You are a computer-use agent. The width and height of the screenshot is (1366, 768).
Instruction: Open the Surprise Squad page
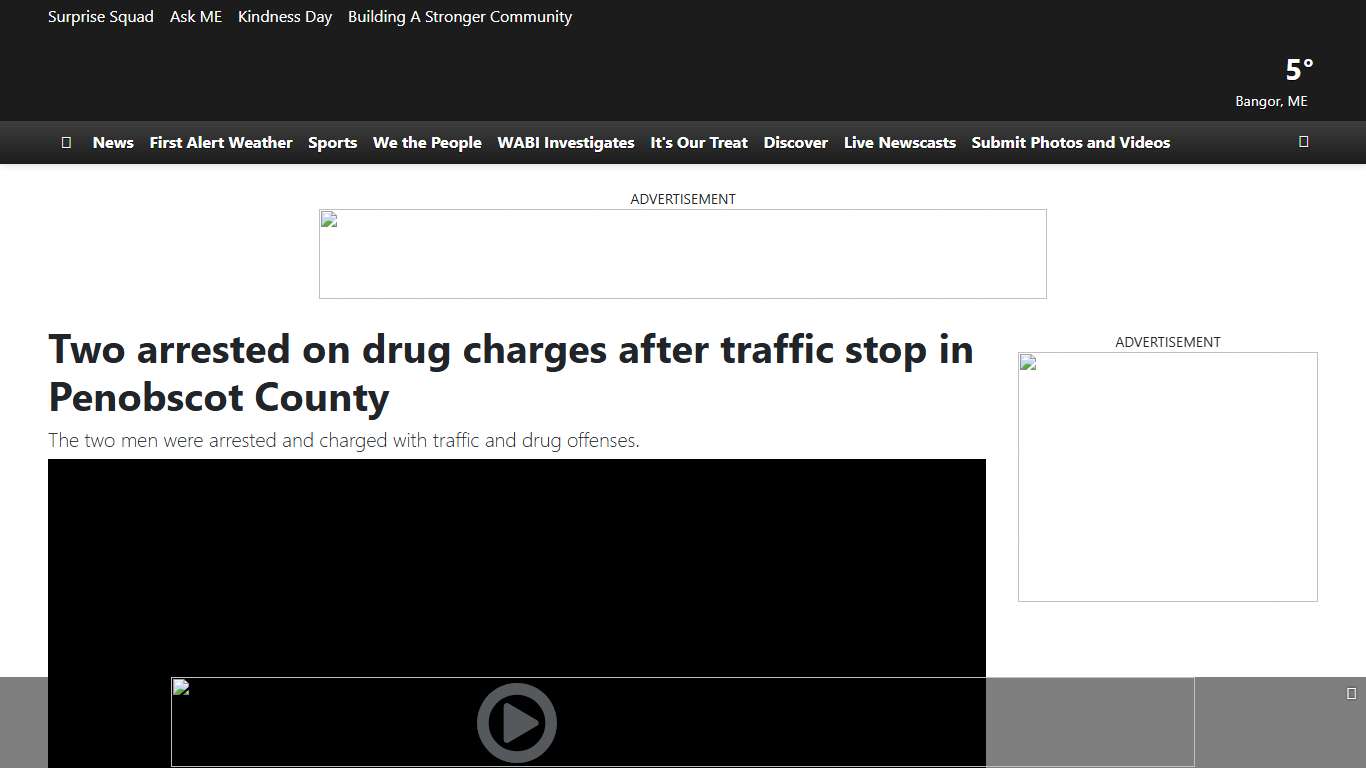[100, 16]
